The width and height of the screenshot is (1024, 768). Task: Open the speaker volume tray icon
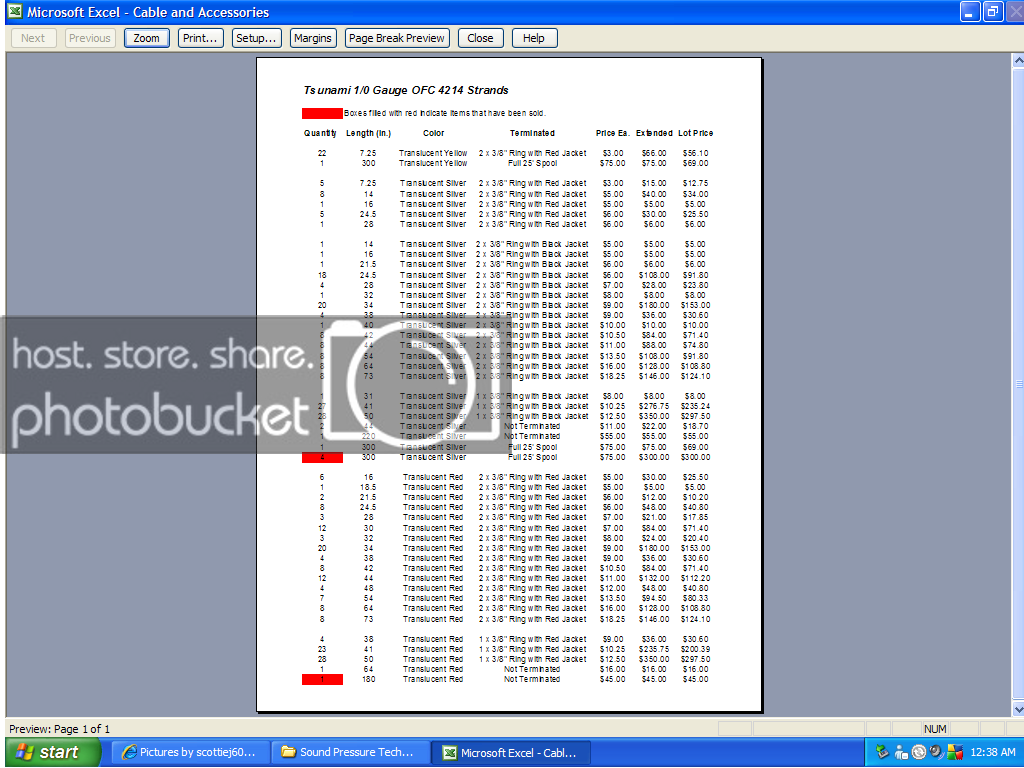[x=936, y=752]
